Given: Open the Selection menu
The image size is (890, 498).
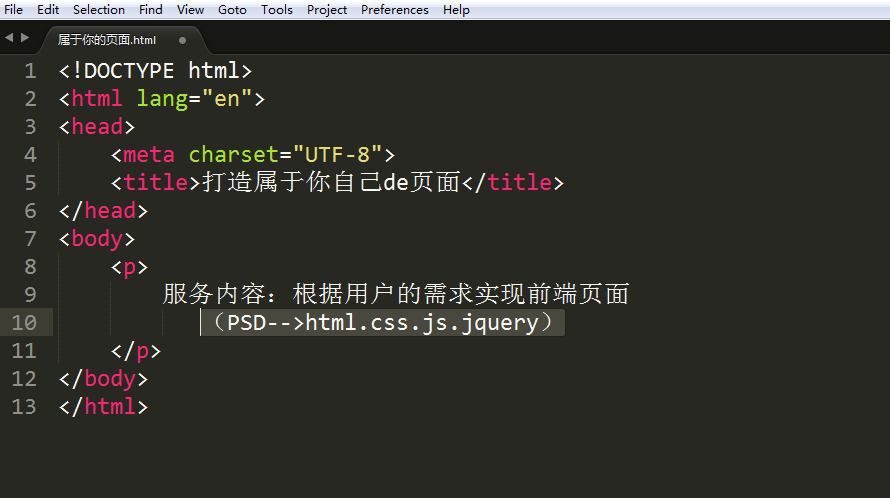Looking at the screenshot, I should 99,10.
